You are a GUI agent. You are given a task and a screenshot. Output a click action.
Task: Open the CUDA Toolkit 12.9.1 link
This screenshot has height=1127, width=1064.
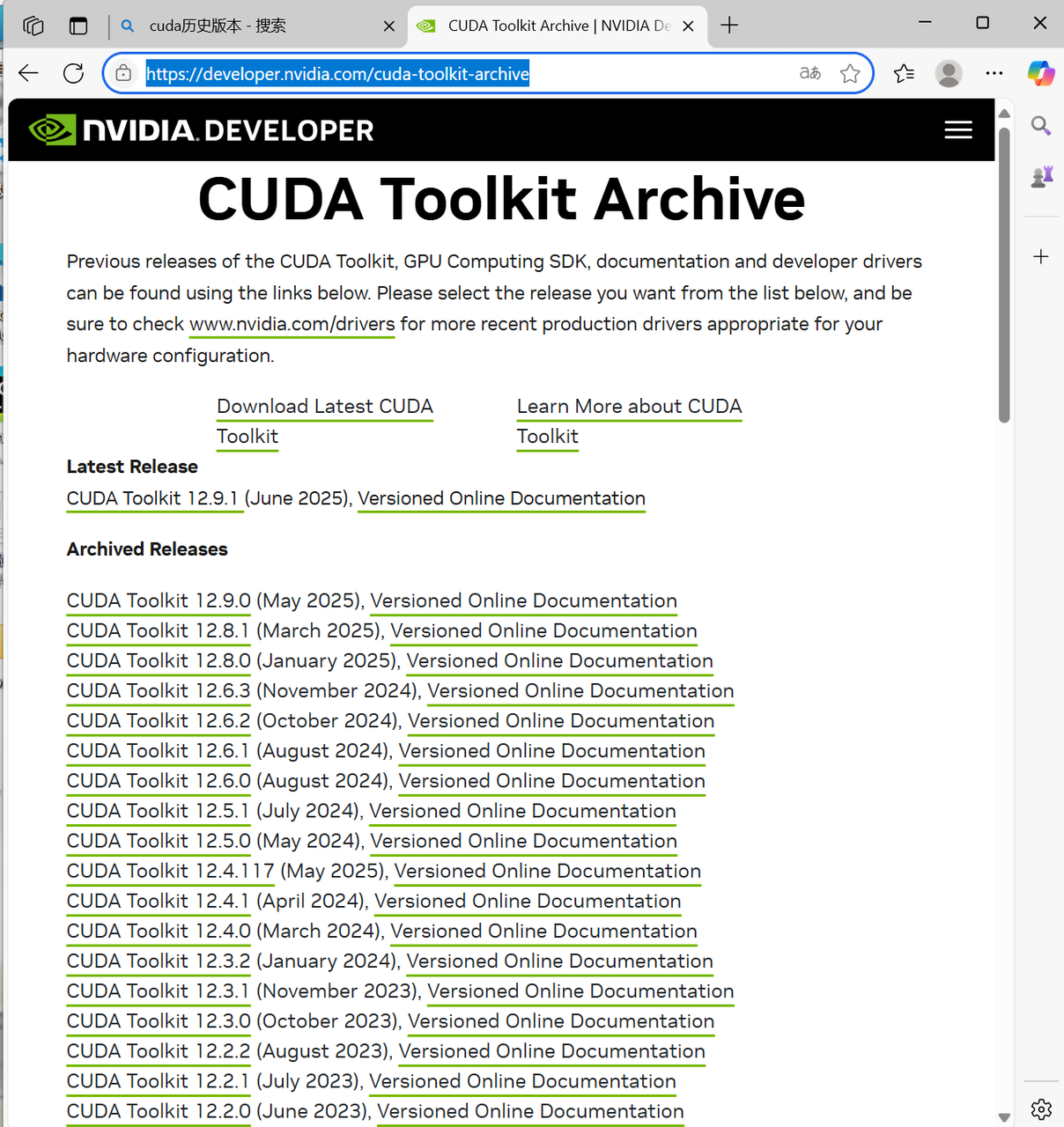(153, 498)
